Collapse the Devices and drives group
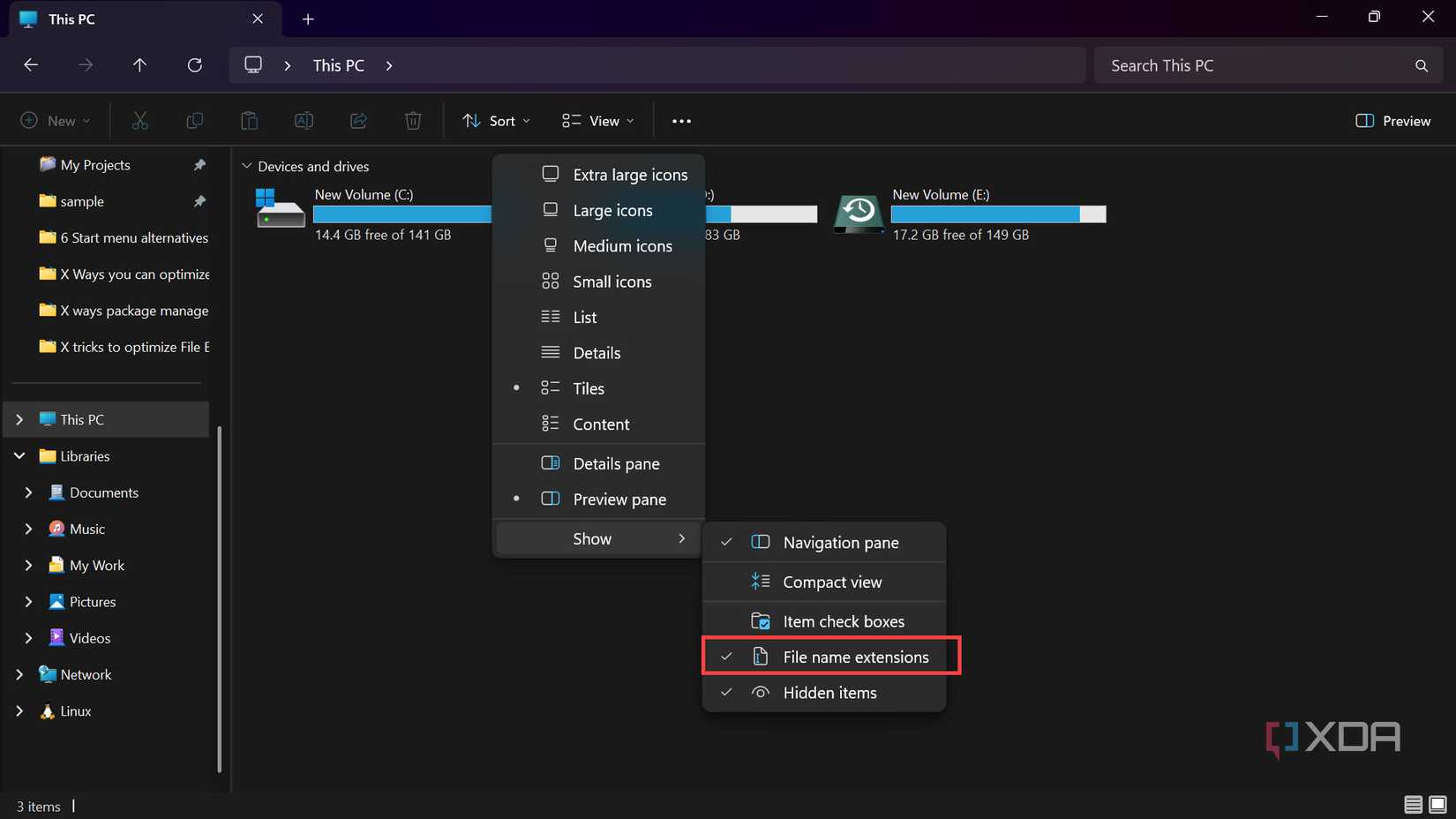Screen dimensions: 1456x819 pos(247,166)
